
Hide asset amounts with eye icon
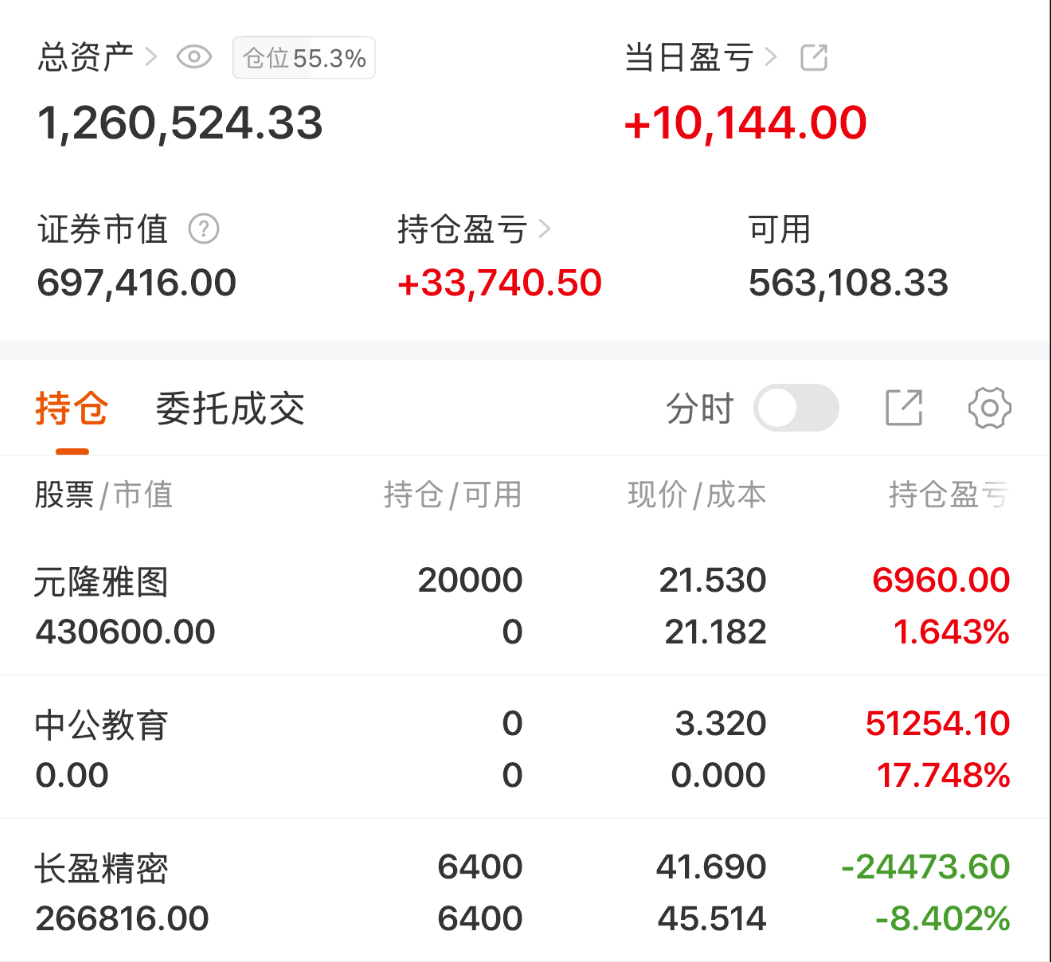[194, 57]
